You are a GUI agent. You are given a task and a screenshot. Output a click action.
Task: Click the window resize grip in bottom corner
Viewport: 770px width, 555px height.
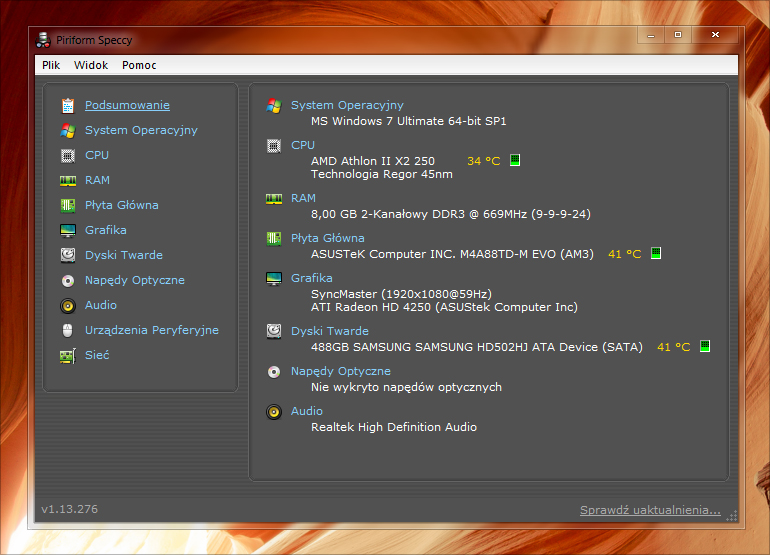pyautogui.click(x=732, y=516)
